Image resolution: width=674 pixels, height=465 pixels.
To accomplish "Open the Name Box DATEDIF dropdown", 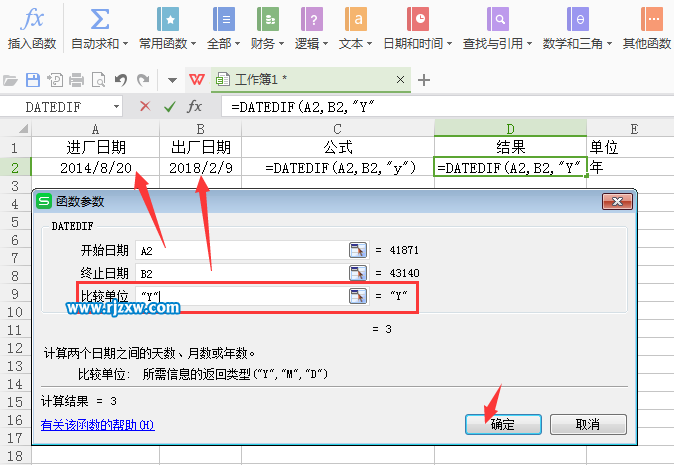I will tap(116, 106).
